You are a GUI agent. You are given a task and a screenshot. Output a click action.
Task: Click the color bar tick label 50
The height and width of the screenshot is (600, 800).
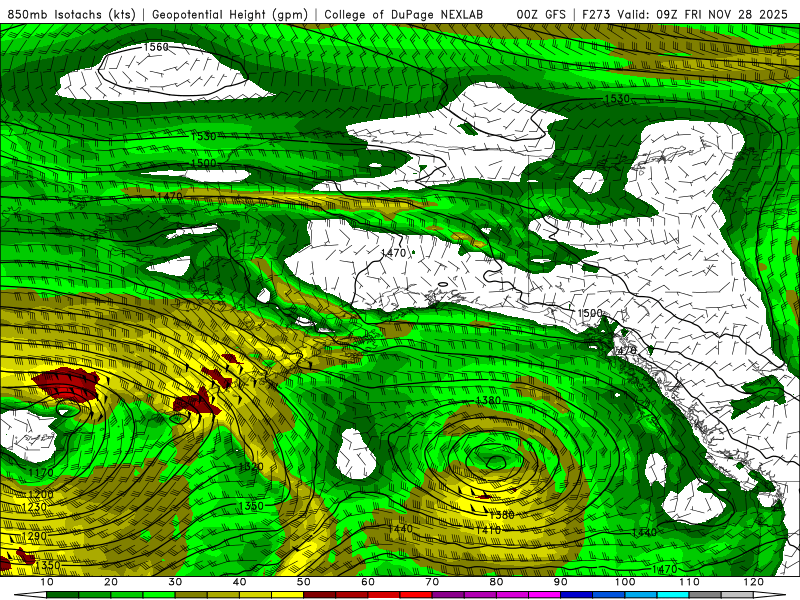304,582
